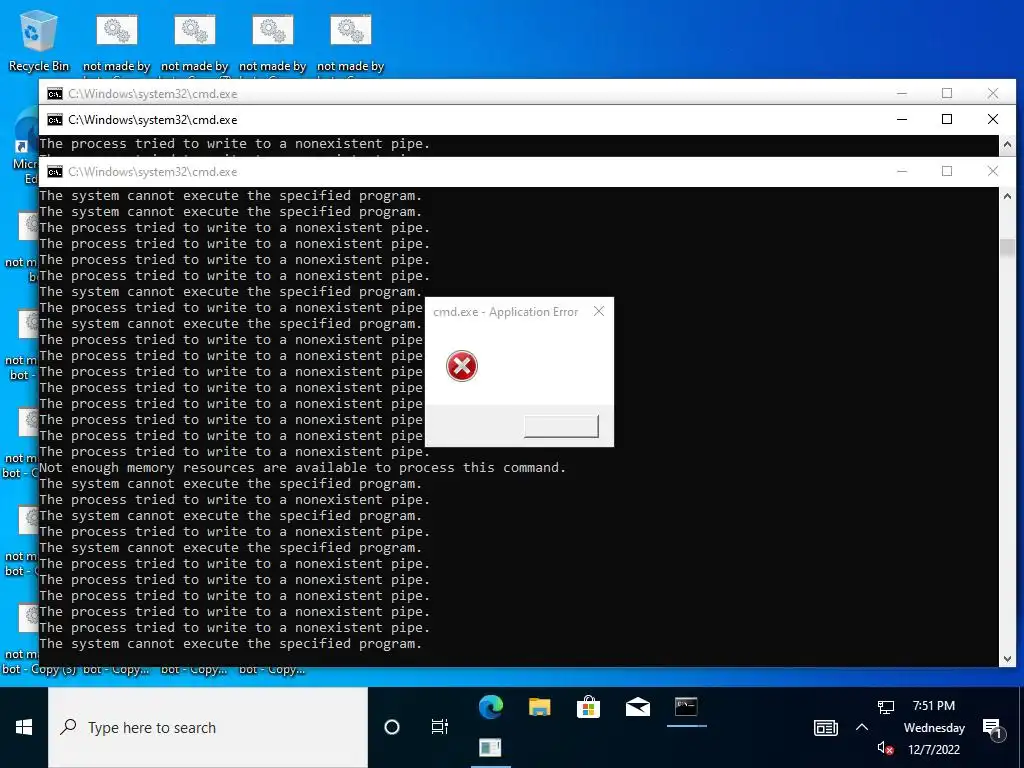Viewport: 1024px width, 768px height.
Task: Click scroll-down arrow of front cmd window
Action: pos(1007,659)
